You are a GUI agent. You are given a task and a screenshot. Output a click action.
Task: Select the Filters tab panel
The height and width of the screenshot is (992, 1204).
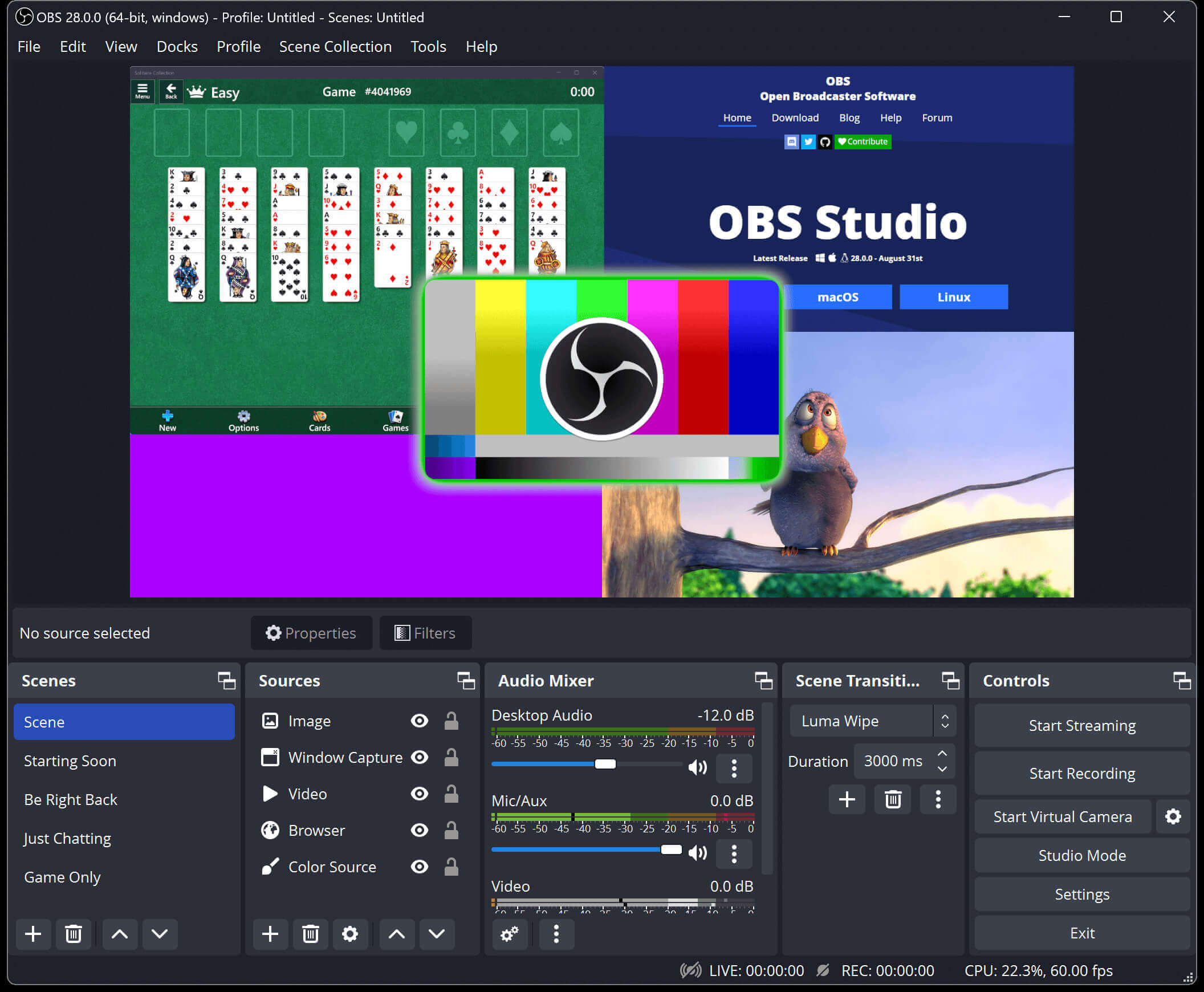[425, 632]
